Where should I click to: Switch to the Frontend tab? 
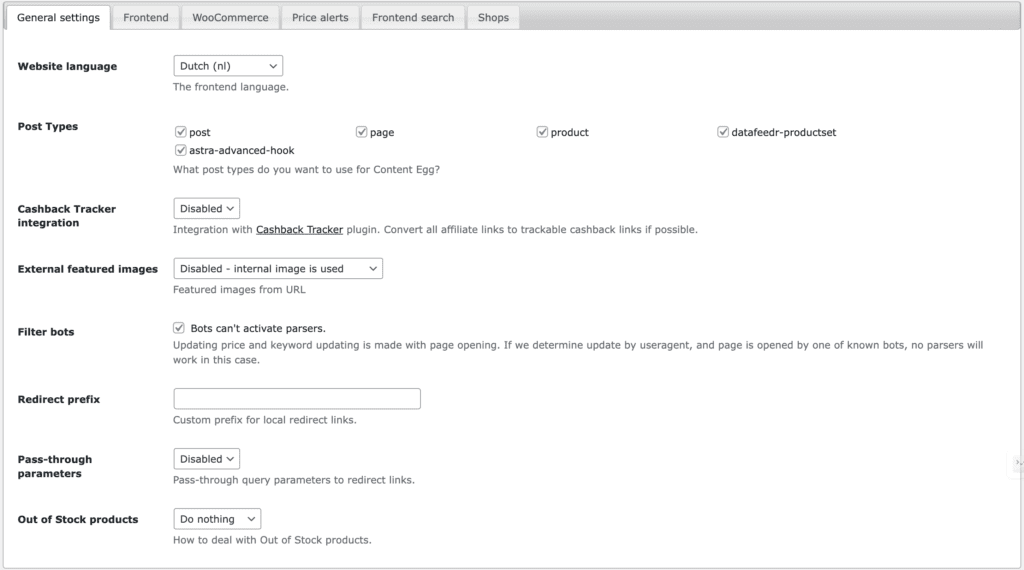[146, 18]
